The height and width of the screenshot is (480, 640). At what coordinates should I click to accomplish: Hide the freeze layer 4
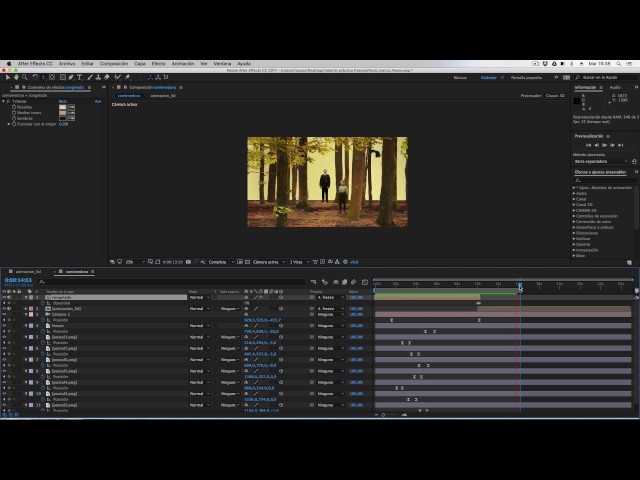[x=4, y=326]
